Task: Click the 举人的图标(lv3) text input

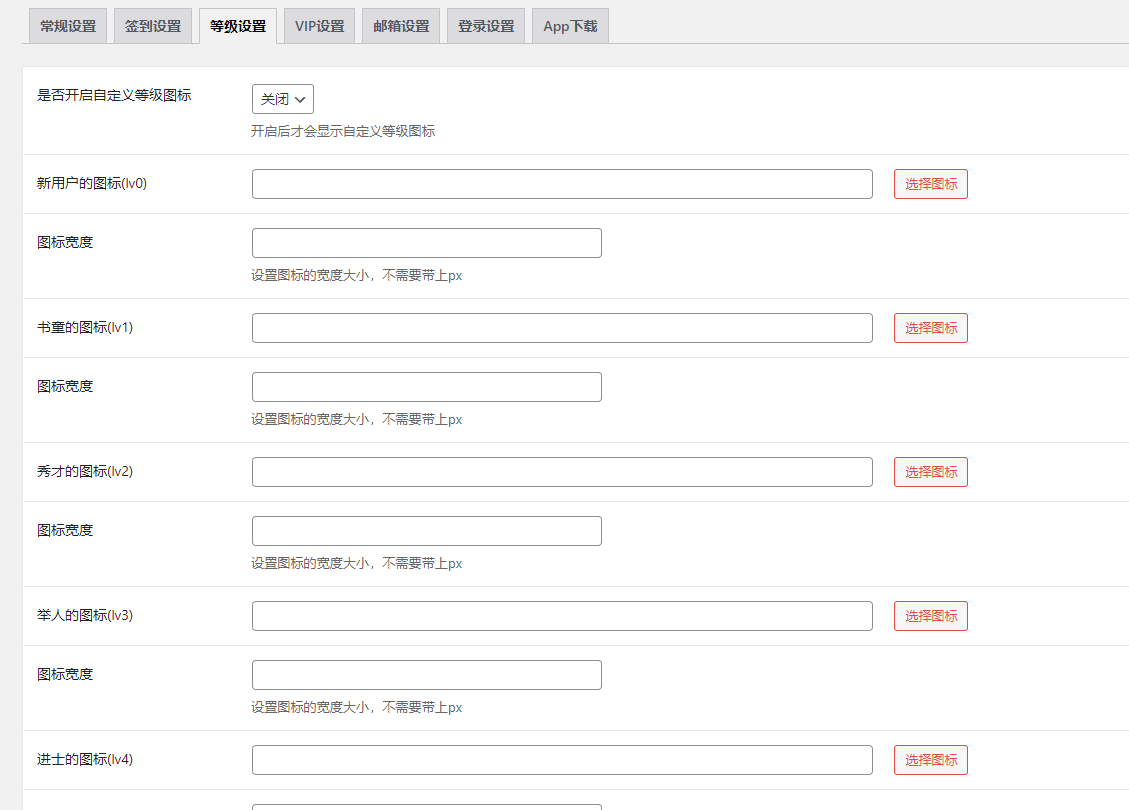Action: pos(562,616)
